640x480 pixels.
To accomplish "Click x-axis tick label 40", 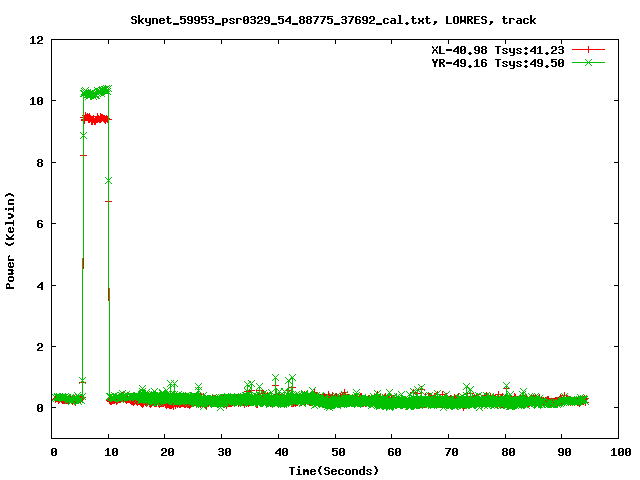I will coord(281,452).
